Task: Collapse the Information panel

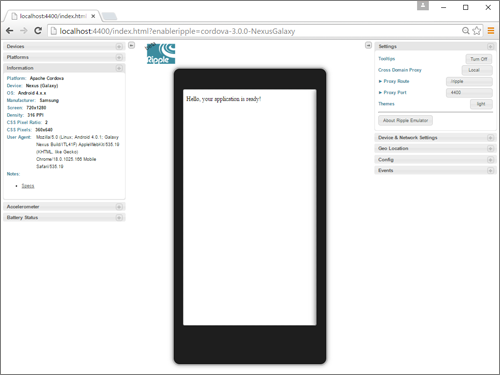Action: coord(64,68)
